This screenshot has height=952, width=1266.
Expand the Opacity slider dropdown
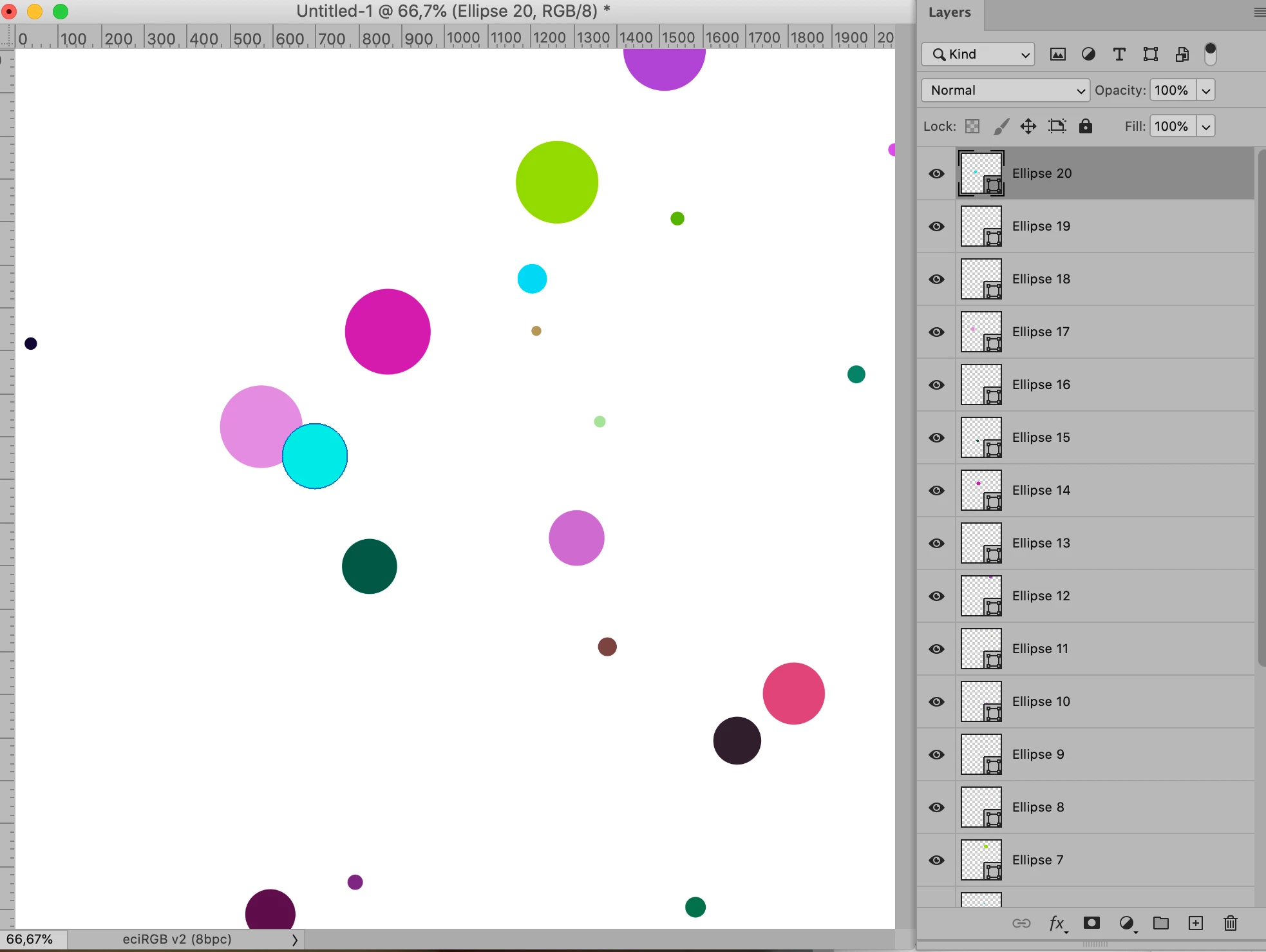coord(1206,90)
